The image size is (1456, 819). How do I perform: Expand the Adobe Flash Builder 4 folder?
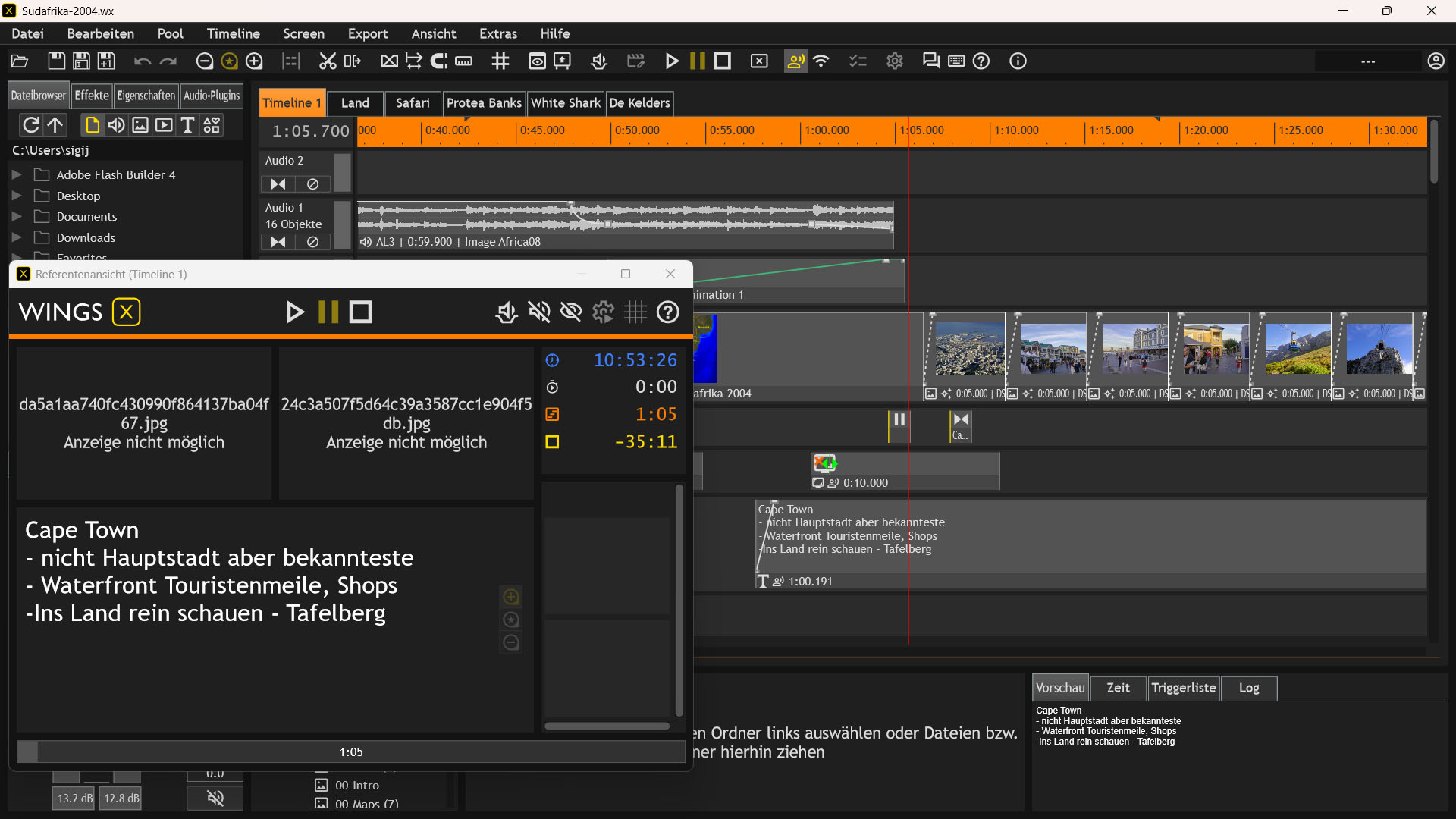click(17, 175)
